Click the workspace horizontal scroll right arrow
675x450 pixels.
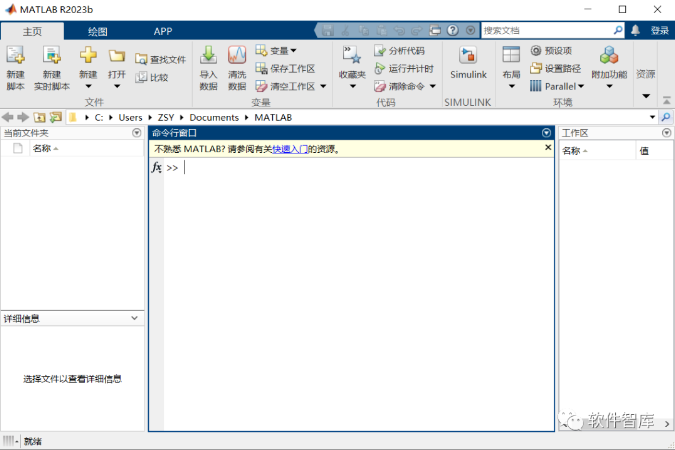click(667, 423)
